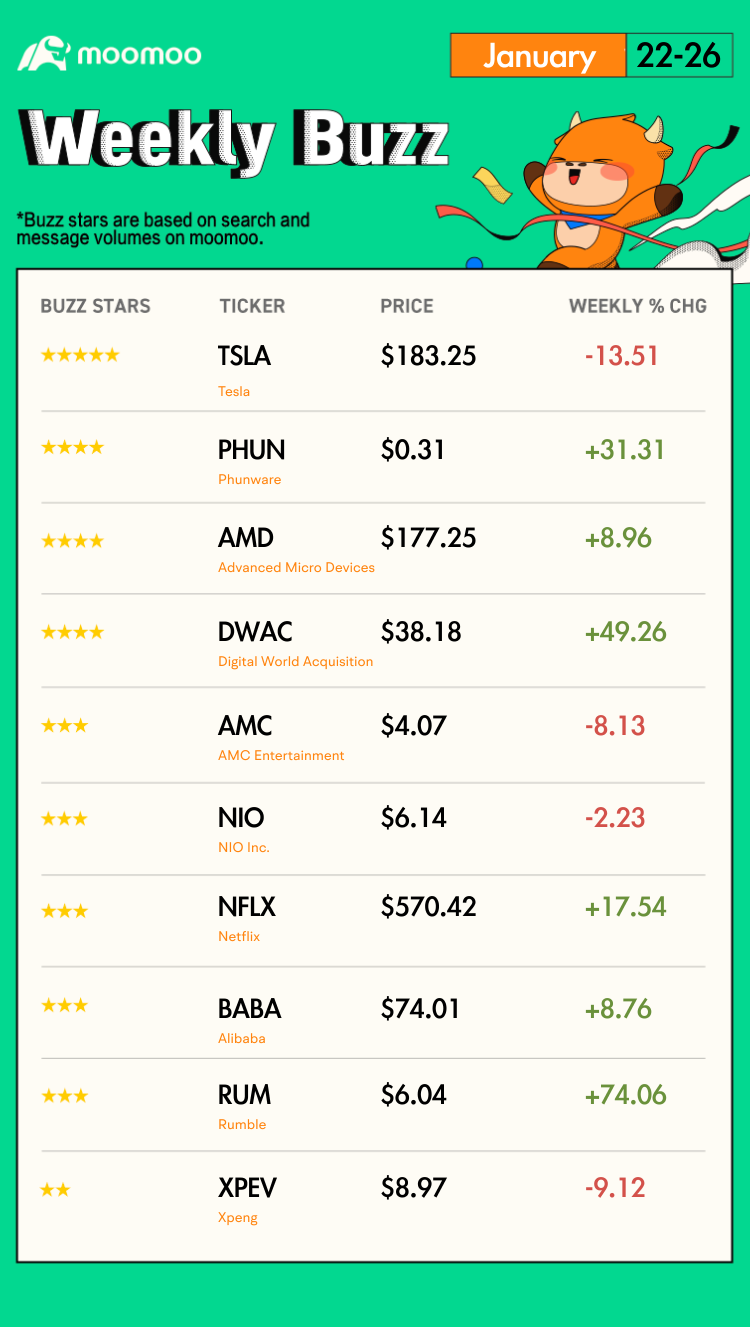The height and width of the screenshot is (1327, 750).
Task: Click the orange bull mascot
Action: point(600,190)
